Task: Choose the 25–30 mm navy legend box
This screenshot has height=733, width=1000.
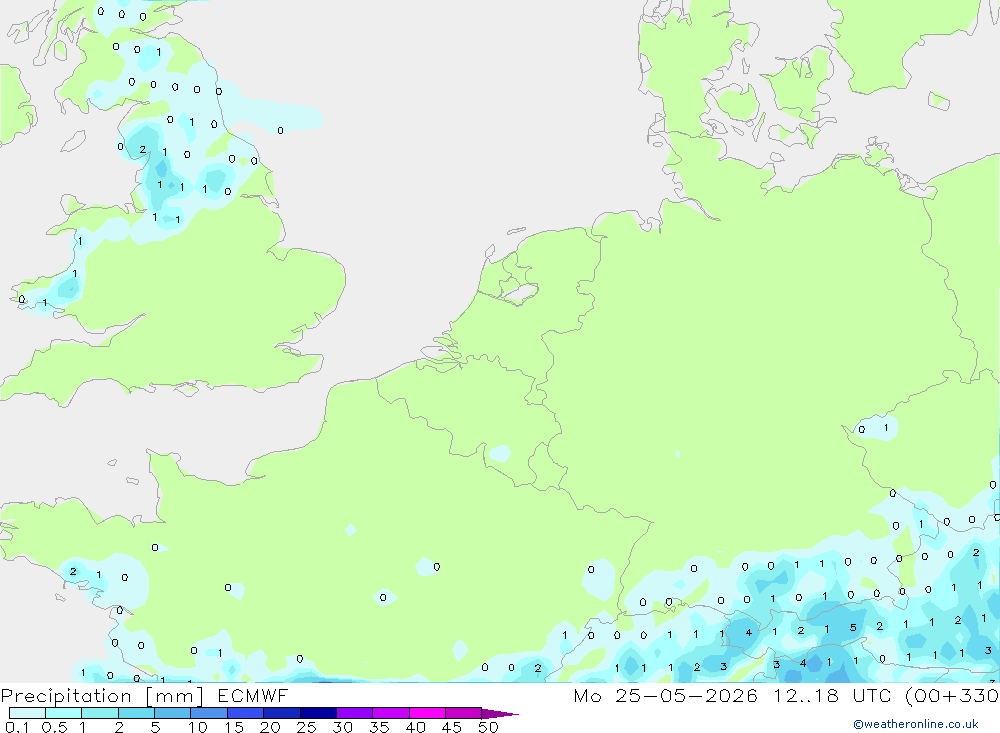Action: tap(318, 713)
